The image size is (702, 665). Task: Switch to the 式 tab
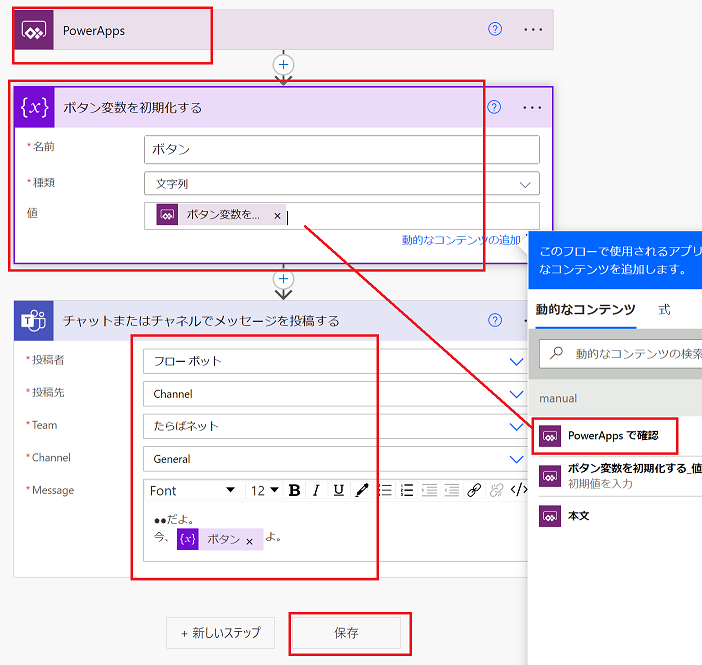[664, 310]
